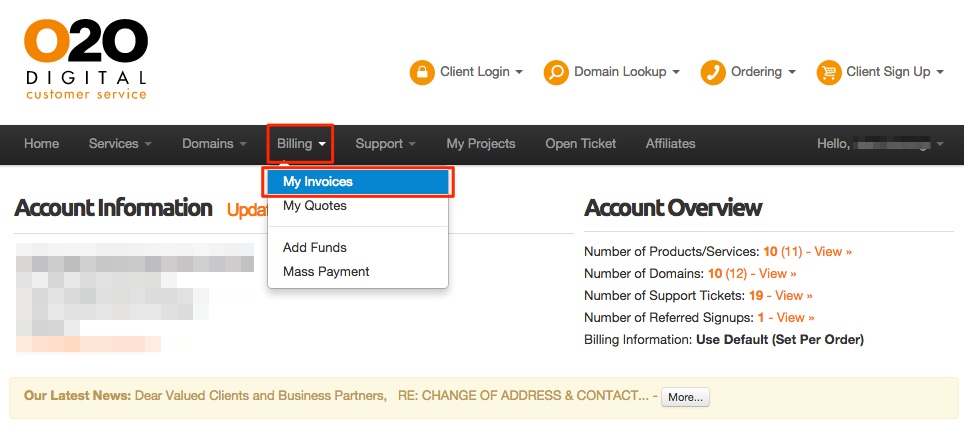Click the shopping cart Client Sign Up icon
Screen dimensions: 964x432
pyautogui.click(x=828, y=73)
